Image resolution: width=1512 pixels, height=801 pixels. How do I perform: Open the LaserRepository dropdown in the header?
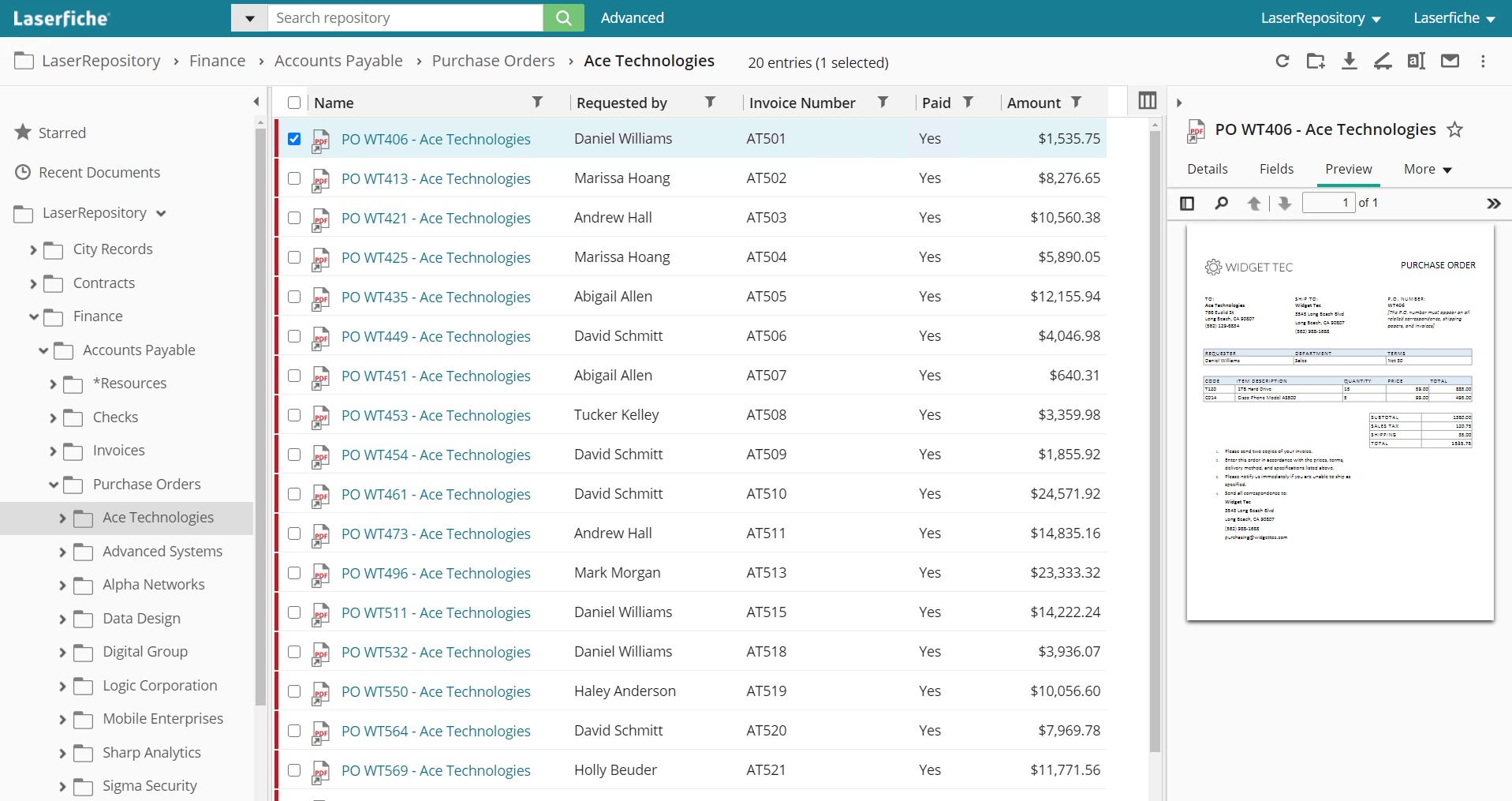(x=1320, y=18)
